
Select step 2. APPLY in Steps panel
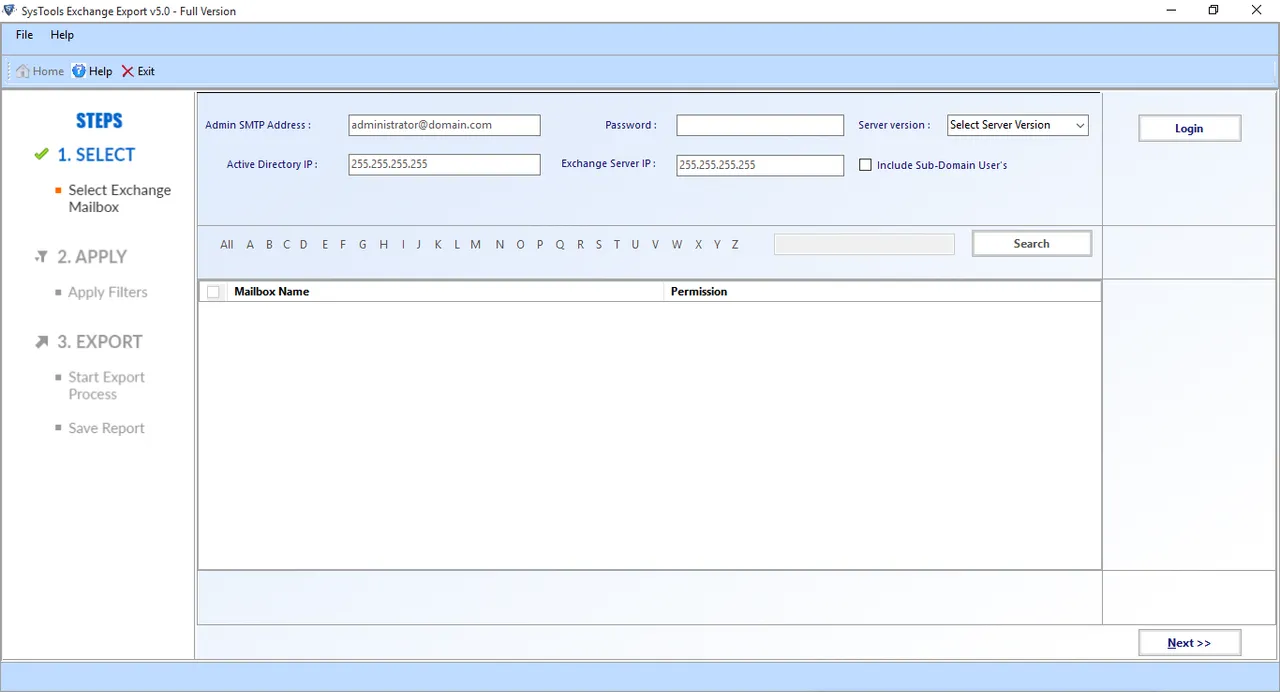[x=92, y=257]
